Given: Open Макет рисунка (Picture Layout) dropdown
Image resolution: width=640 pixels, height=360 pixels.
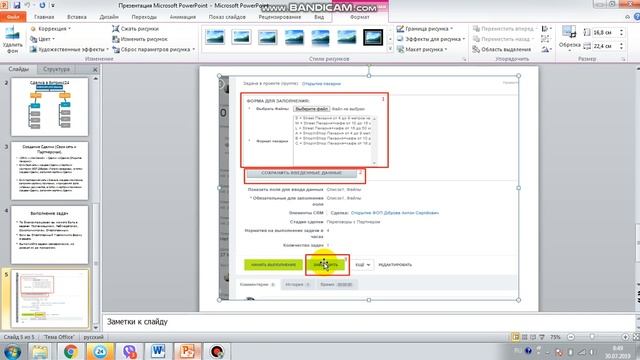Looking at the screenshot, I should [422, 49].
